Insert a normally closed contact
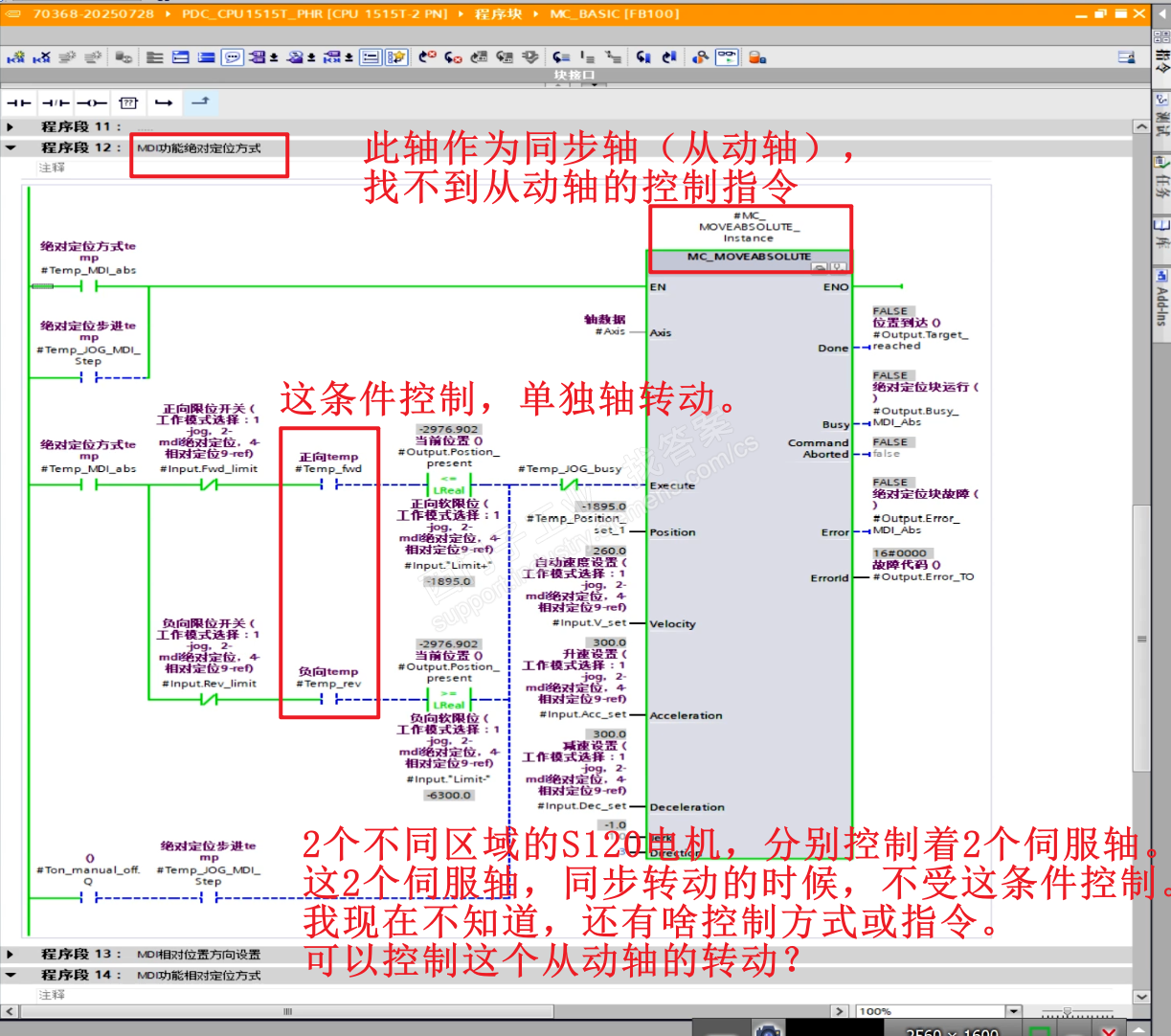 tap(56, 102)
